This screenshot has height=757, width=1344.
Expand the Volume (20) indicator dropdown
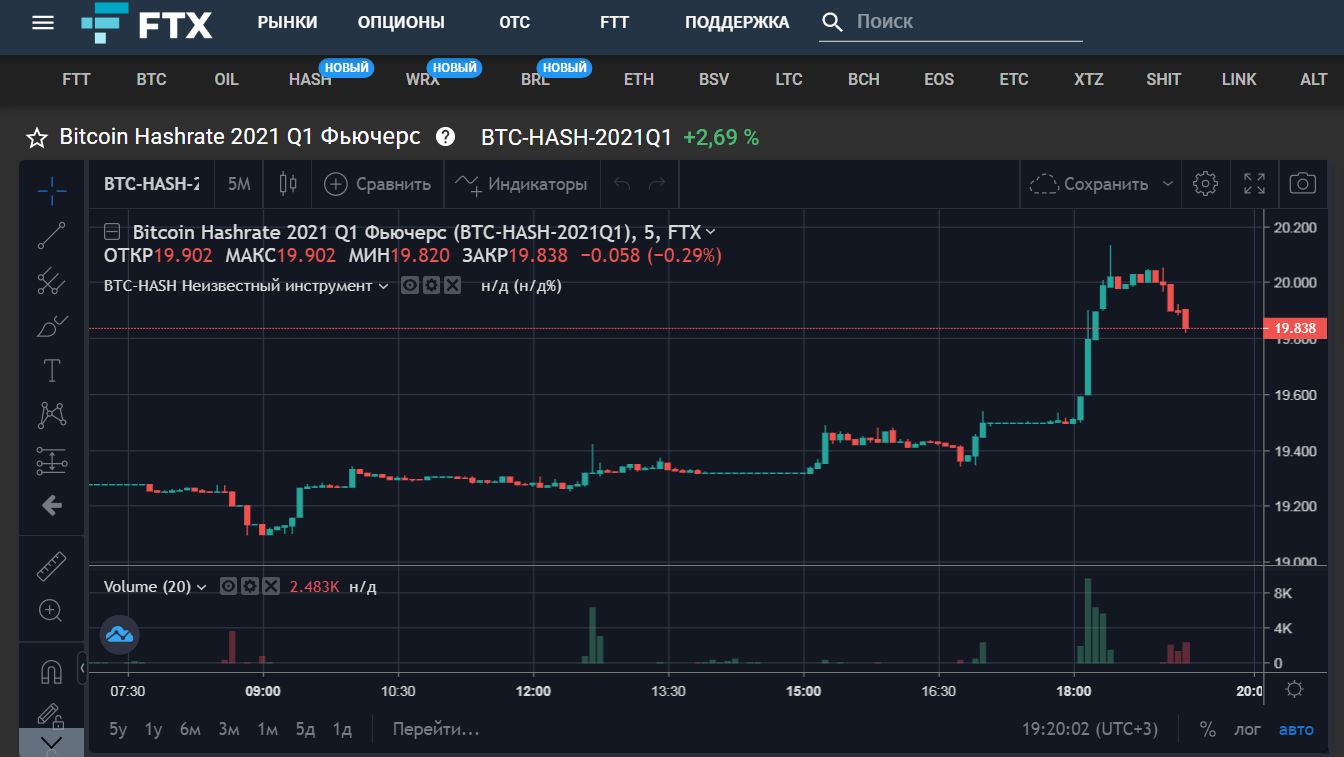click(201, 587)
